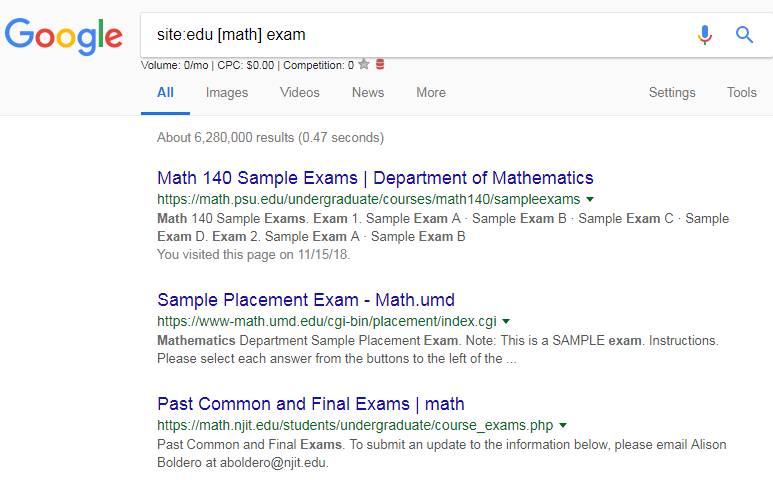Star the keyword in Volume CPC bar
The width and height of the screenshot is (773, 480).
pyautogui.click(x=364, y=64)
